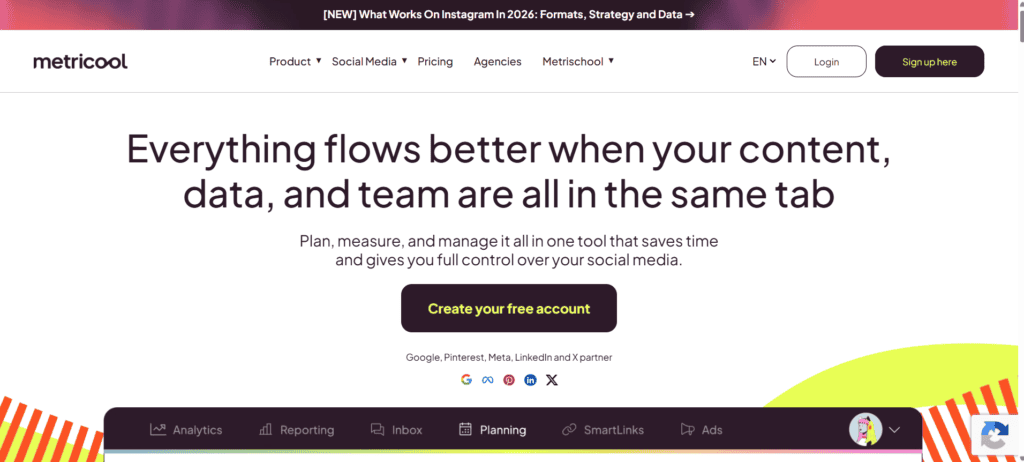Switch to the Reporting tab
Image resolution: width=1024 pixels, height=462 pixels.
[296, 429]
